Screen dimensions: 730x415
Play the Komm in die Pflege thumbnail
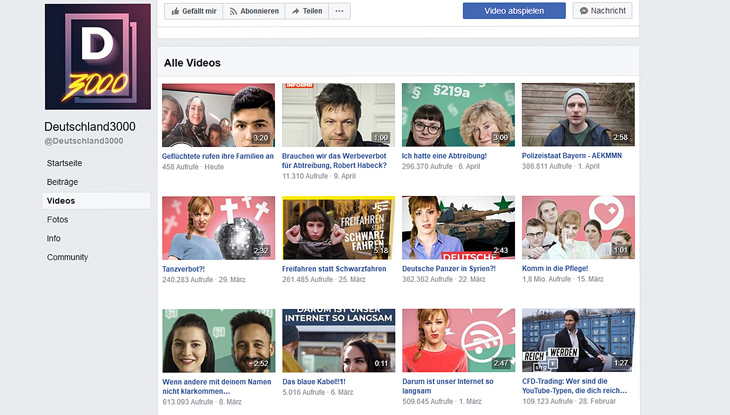[578, 227]
